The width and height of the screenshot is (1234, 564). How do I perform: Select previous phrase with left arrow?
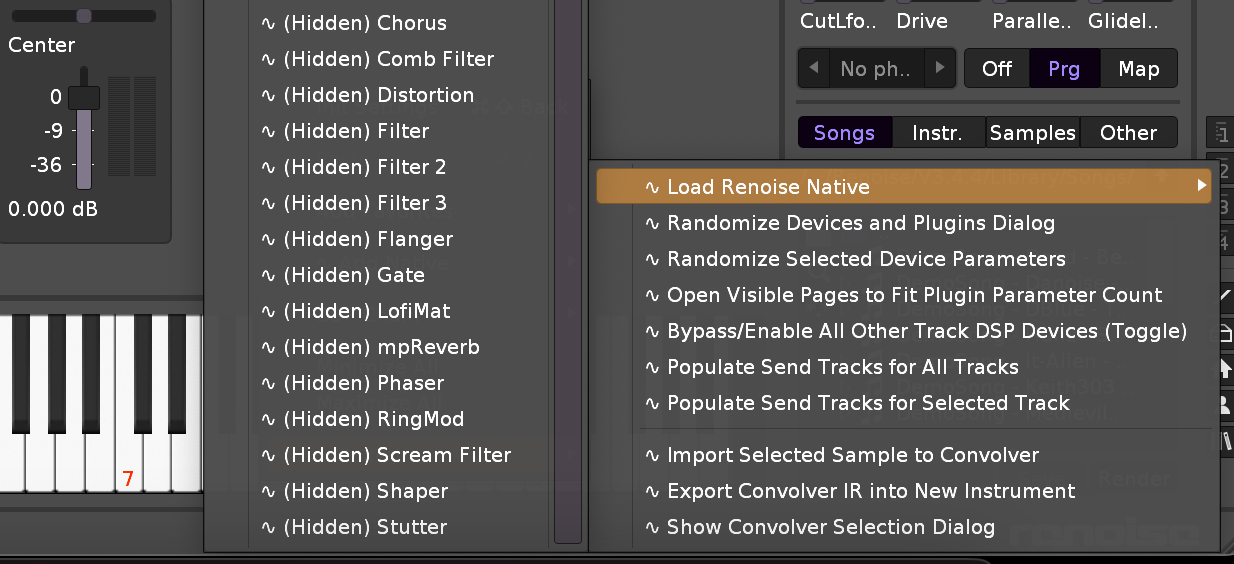[x=815, y=68]
